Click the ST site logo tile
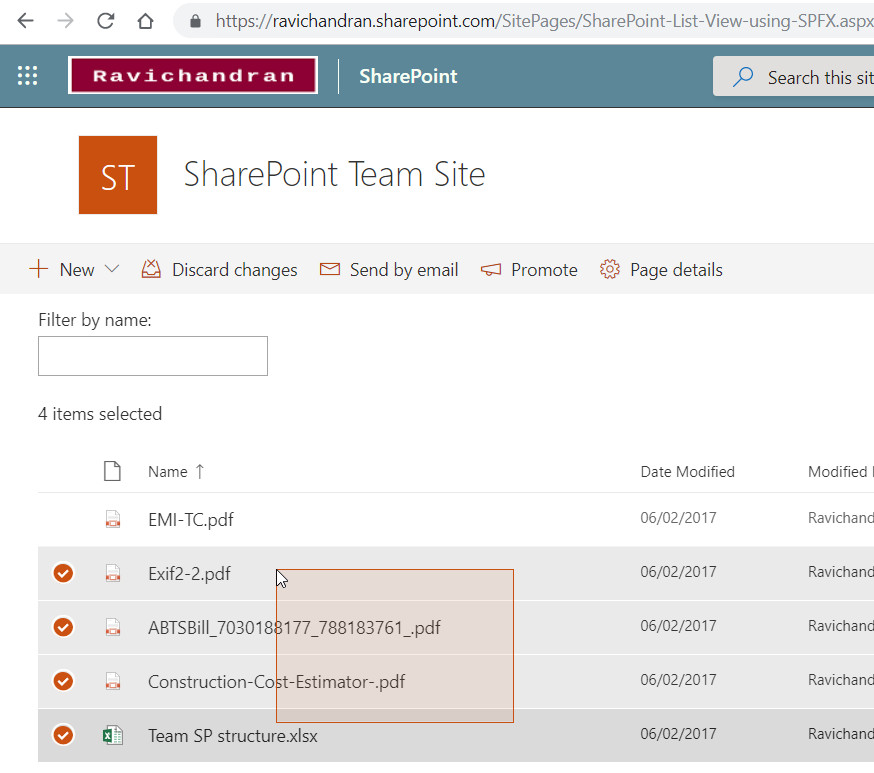 118,175
